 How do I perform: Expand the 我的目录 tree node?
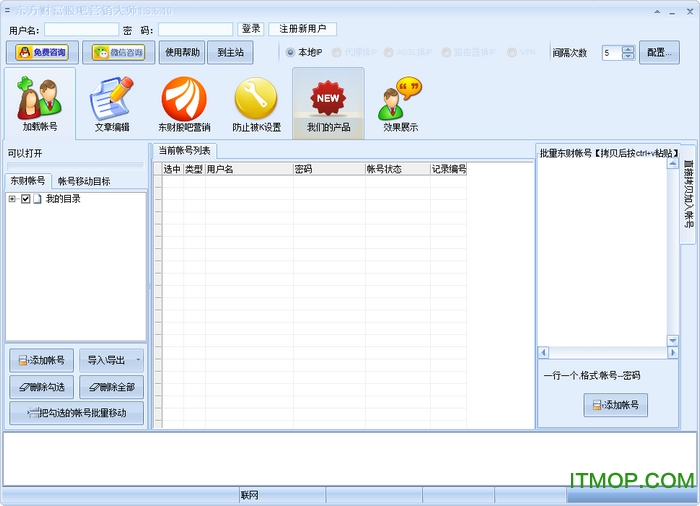point(12,199)
